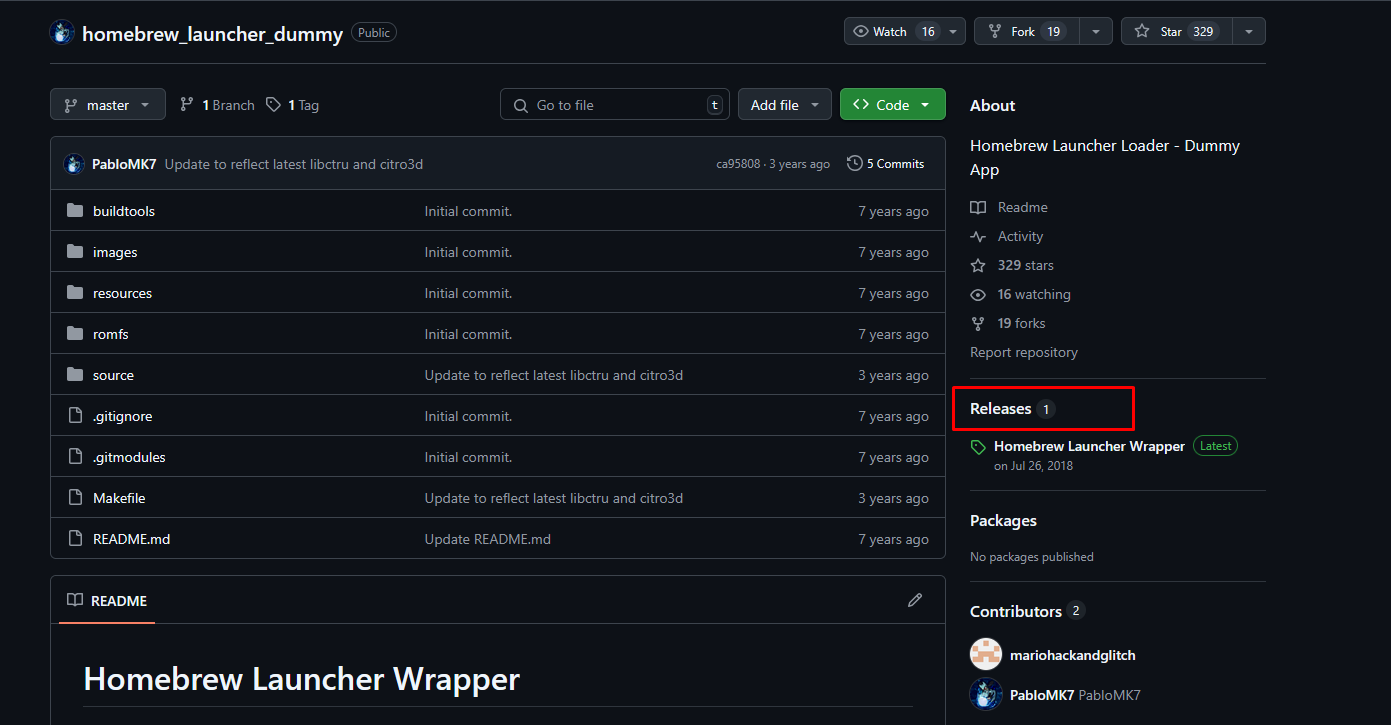Expand the Add file dropdown

coord(785,105)
